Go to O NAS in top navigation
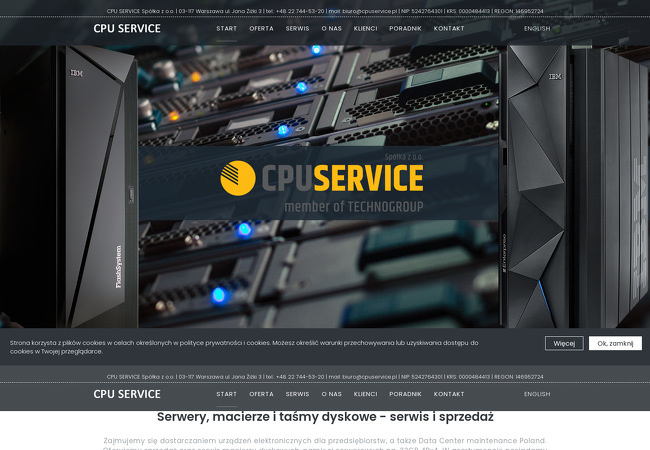 click(332, 29)
